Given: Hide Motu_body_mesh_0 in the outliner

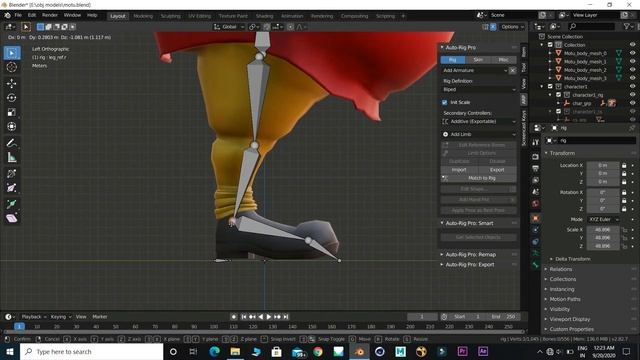Looking at the screenshot, I should [x=632, y=53].
